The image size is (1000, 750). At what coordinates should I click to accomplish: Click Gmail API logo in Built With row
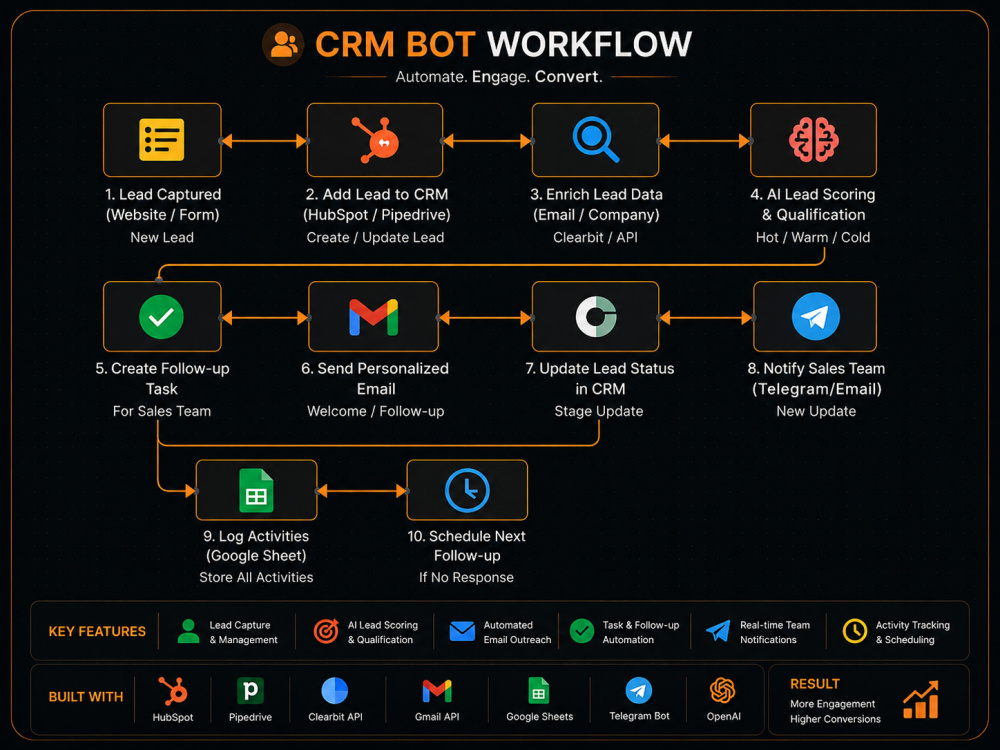point(437,691)
